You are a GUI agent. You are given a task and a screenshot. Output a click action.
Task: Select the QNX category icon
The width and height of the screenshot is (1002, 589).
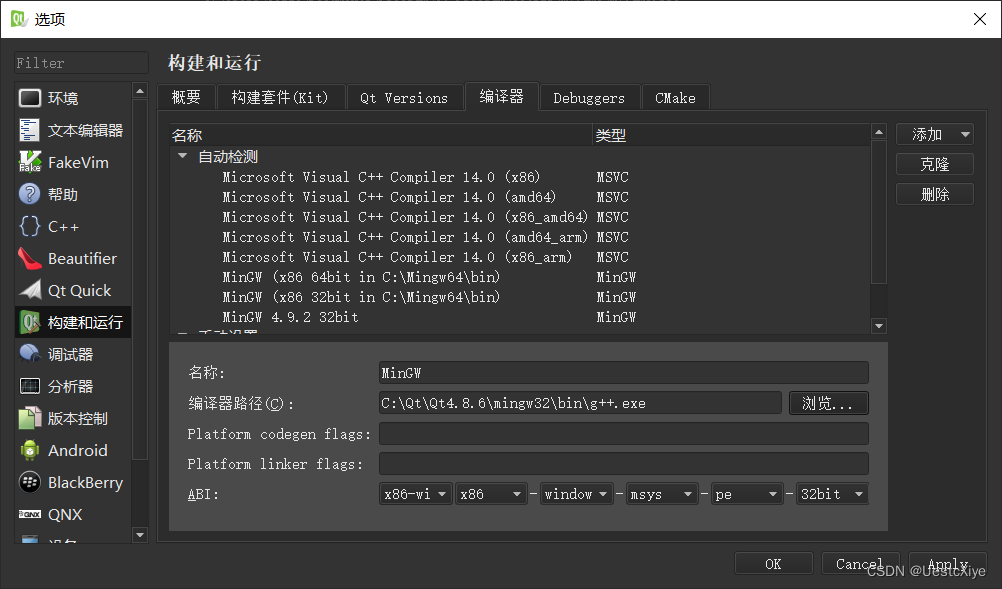tap(29, 514)
